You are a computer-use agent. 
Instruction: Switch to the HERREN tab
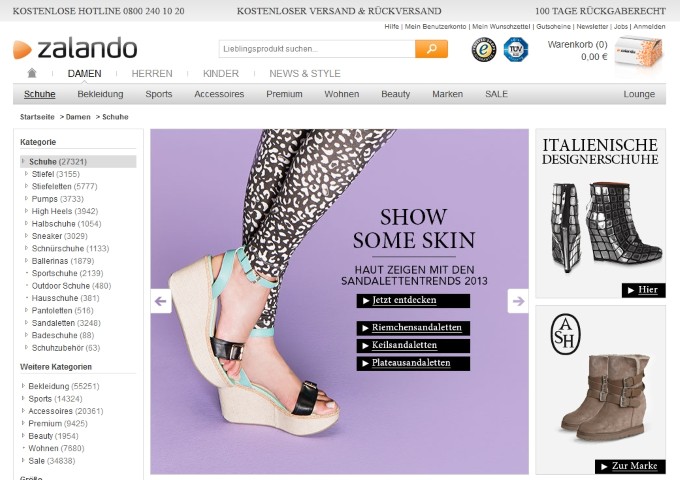point(152,73)
